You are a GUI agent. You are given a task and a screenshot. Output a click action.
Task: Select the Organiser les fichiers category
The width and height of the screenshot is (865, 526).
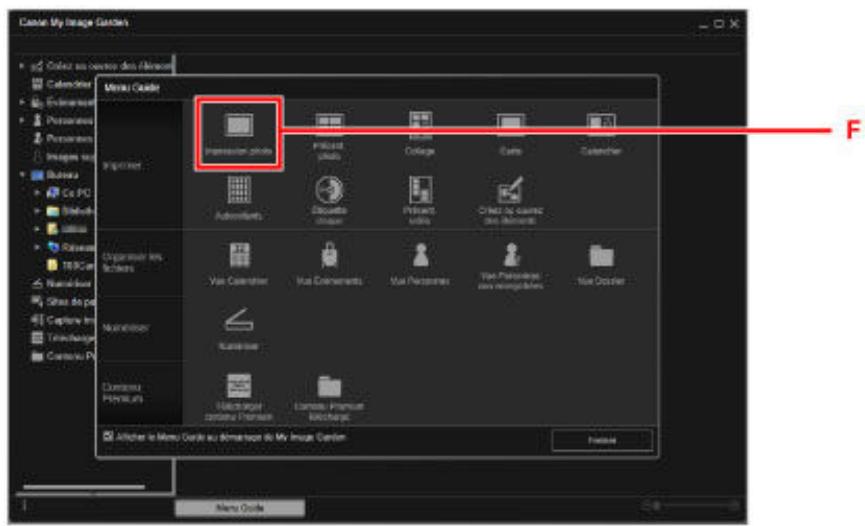click(132, 263)
